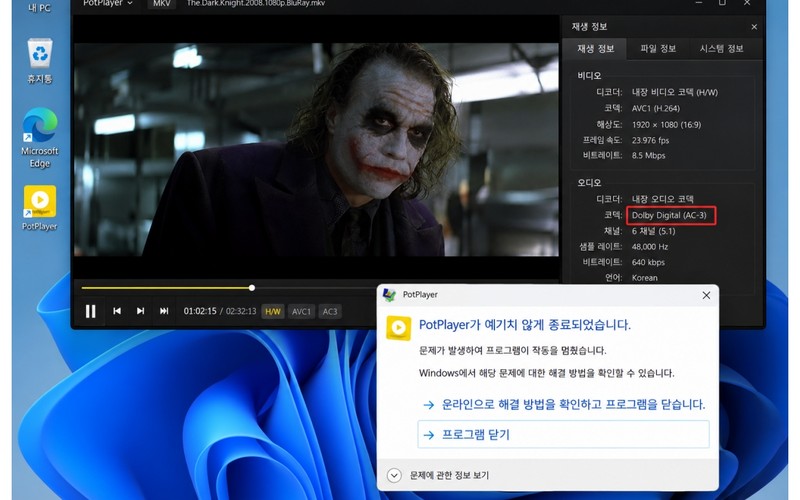Close the PotPlayer crash dialog
800x500 pixels.
706,295
